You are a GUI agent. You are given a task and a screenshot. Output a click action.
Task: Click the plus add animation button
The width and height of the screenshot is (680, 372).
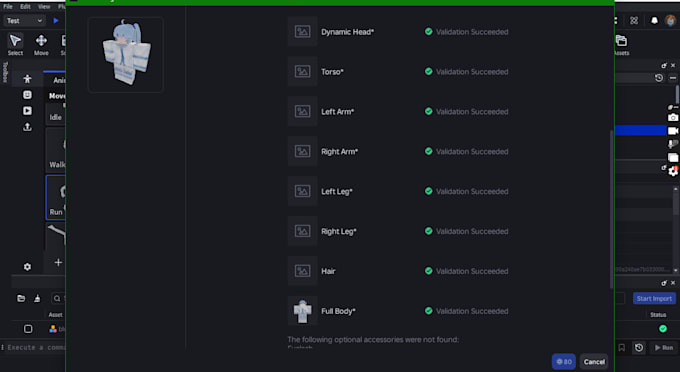click(x=58, y=262)
